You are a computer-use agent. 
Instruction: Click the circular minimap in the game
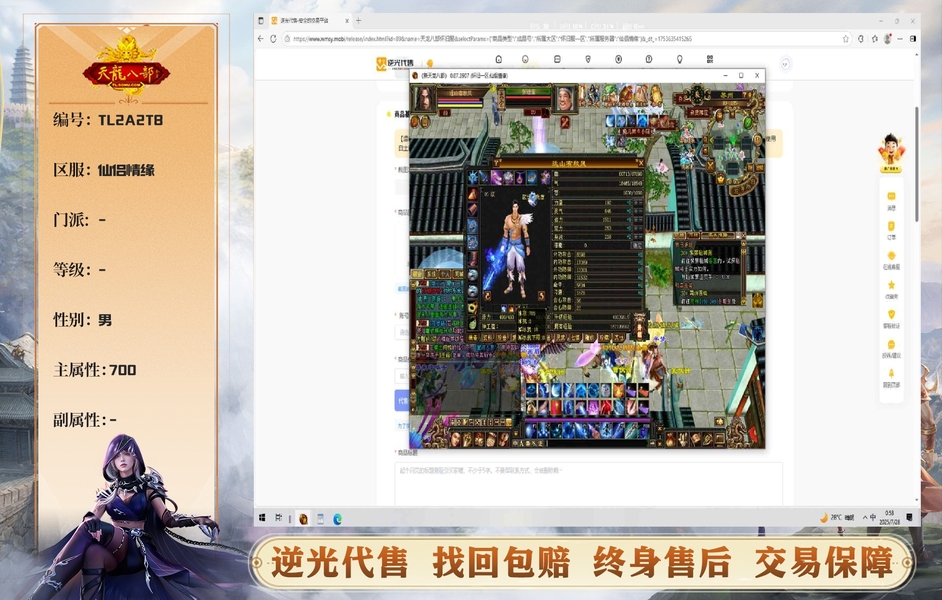(731, 147)
